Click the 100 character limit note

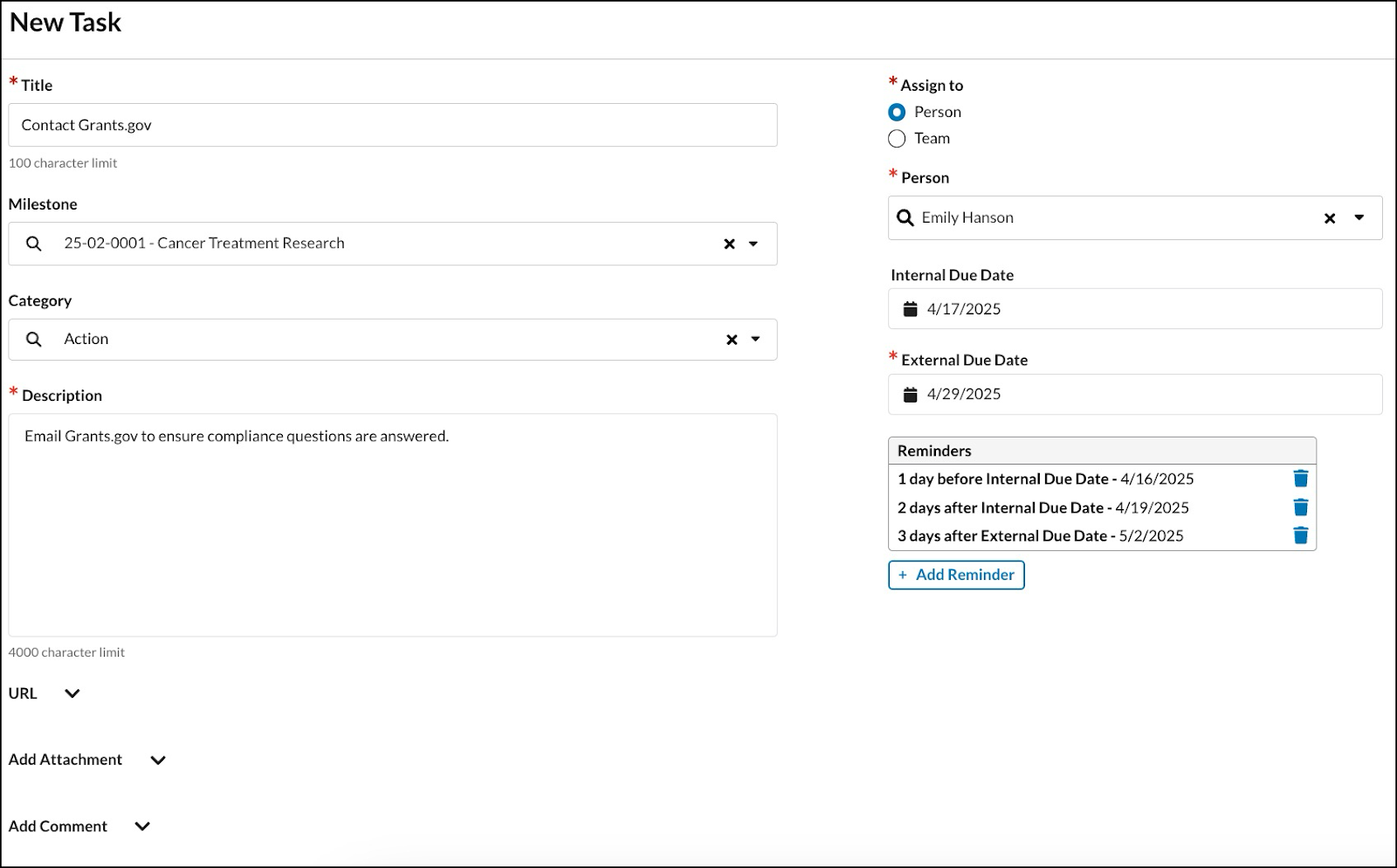tap(63, 163)
